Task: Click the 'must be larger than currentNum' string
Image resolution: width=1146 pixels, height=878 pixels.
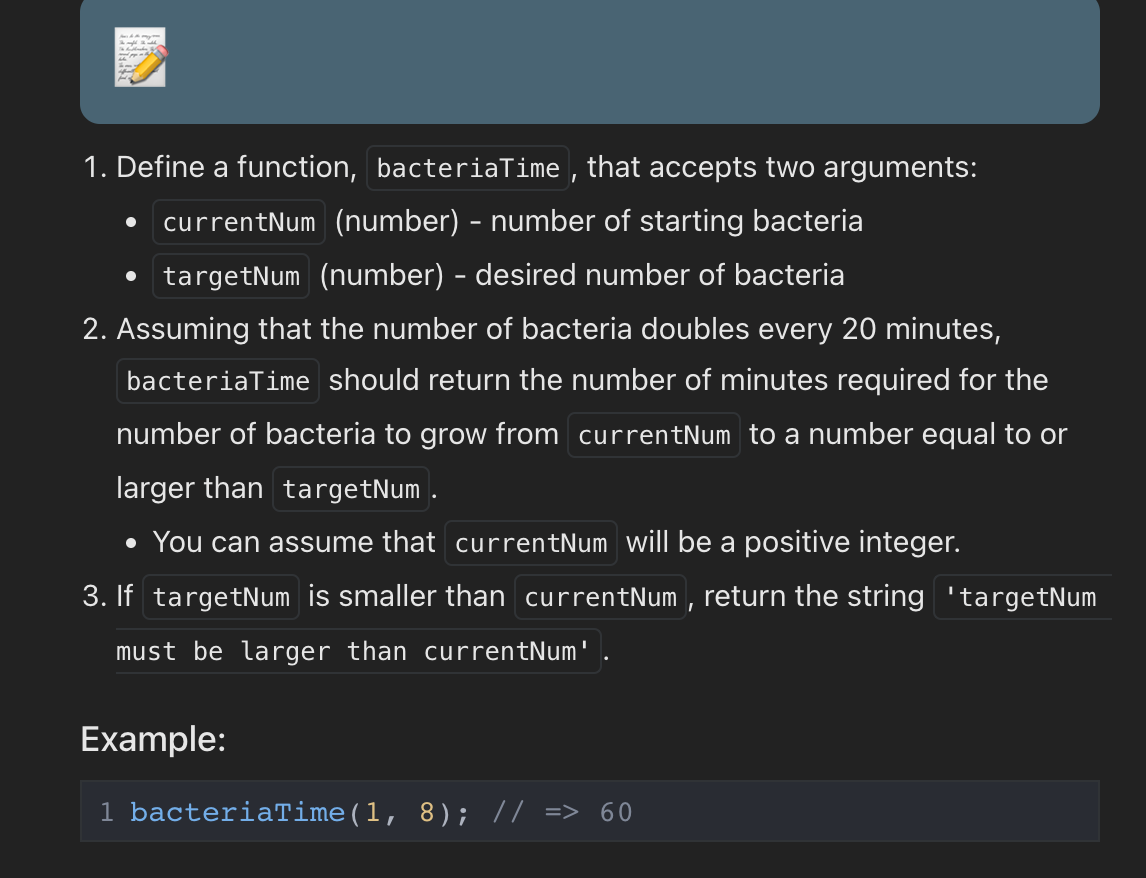Action: point(357,652)
